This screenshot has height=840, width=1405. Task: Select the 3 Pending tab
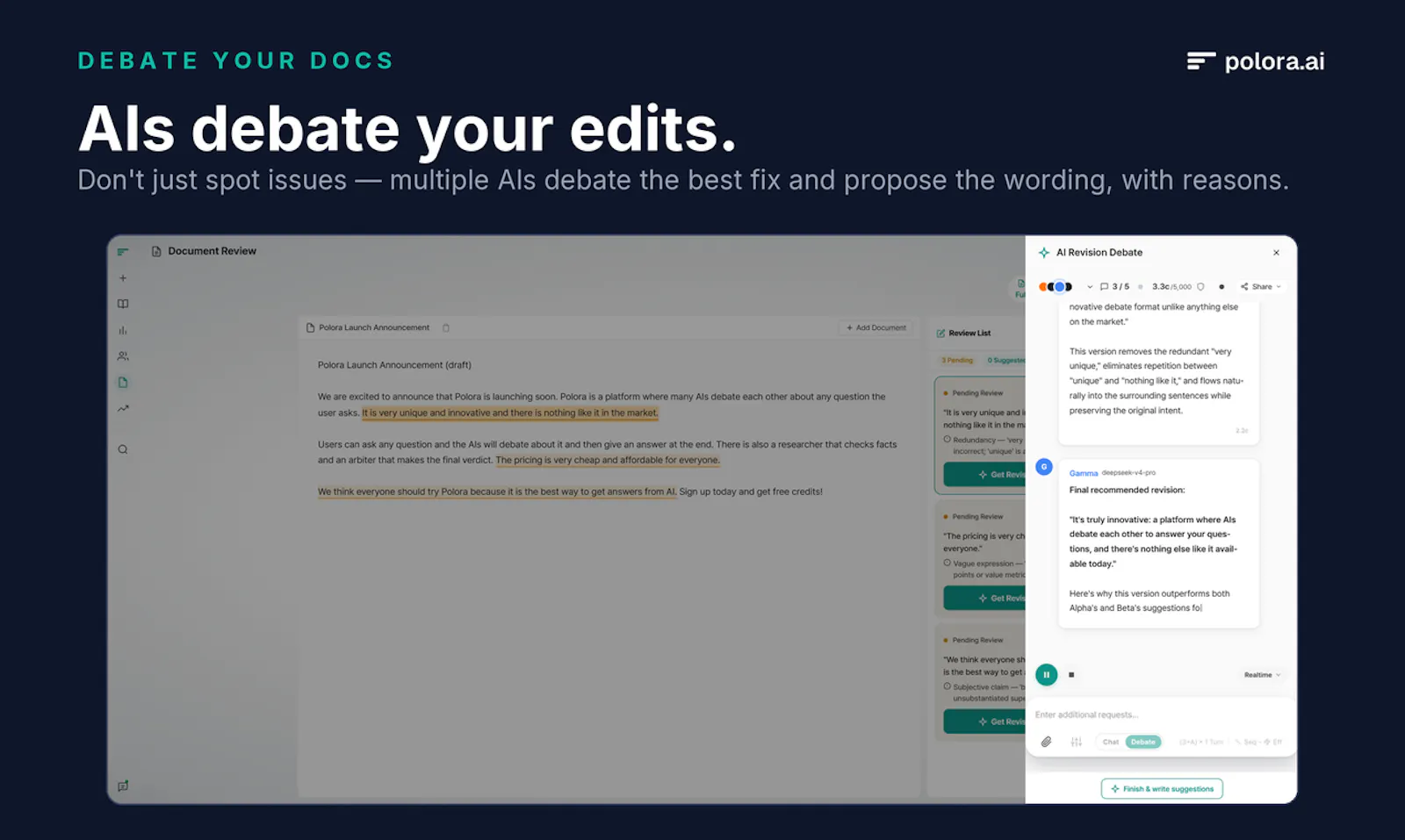coord(957,361)
